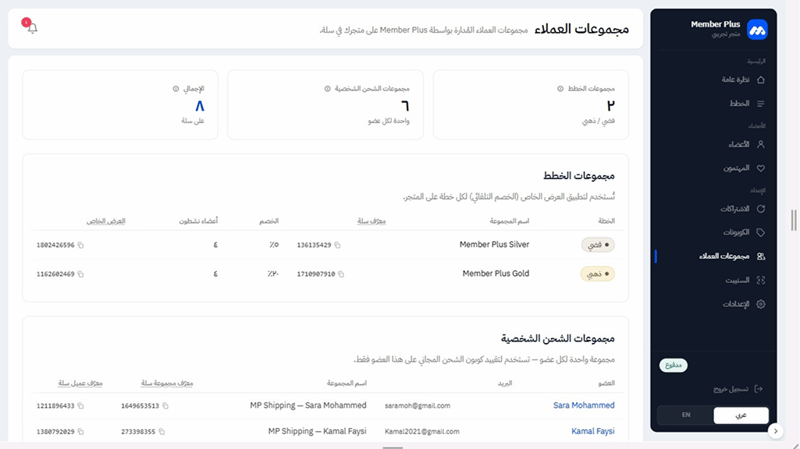Click the list icon for الخطط
The width and height of the screenshot is (800, 449).
tap(761, 104)
